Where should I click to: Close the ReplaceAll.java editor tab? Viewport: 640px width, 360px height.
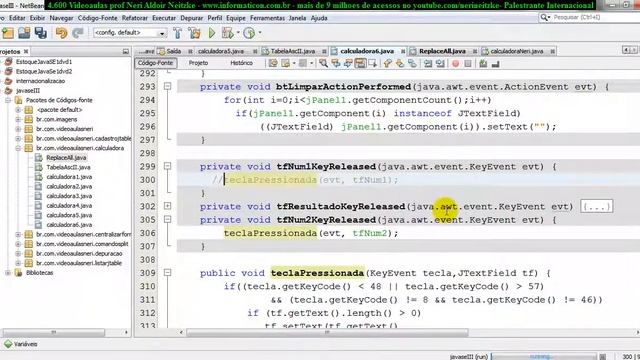475,51
